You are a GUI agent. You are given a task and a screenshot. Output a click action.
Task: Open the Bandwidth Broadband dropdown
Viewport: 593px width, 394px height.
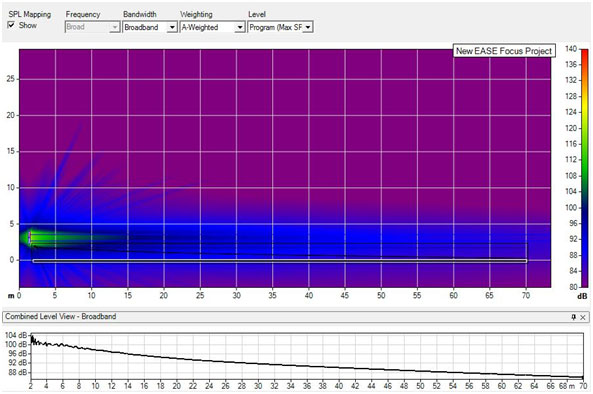pyautogui.click(x=150, y=27)
